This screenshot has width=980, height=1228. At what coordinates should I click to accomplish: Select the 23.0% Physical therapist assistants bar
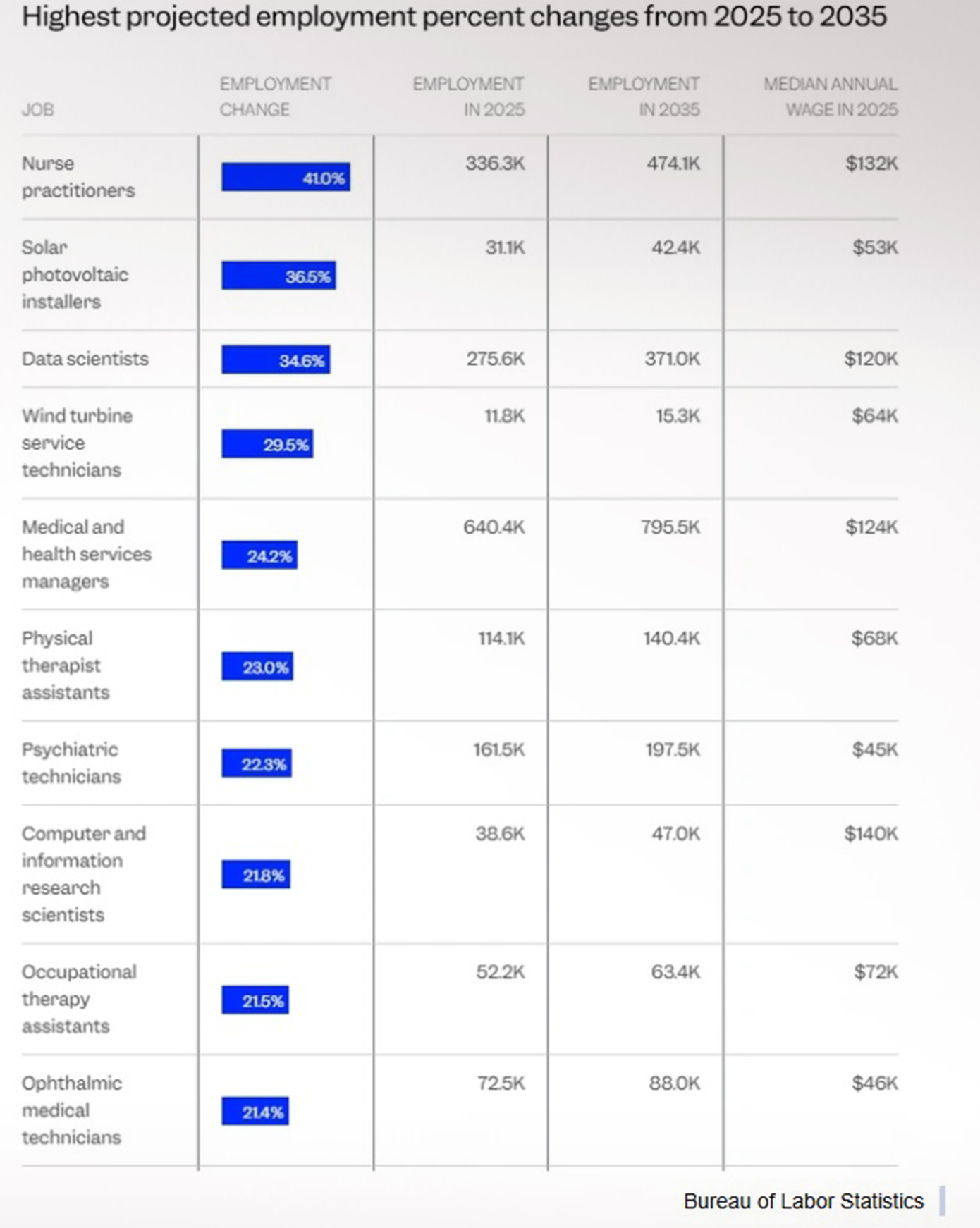[257, 666]
